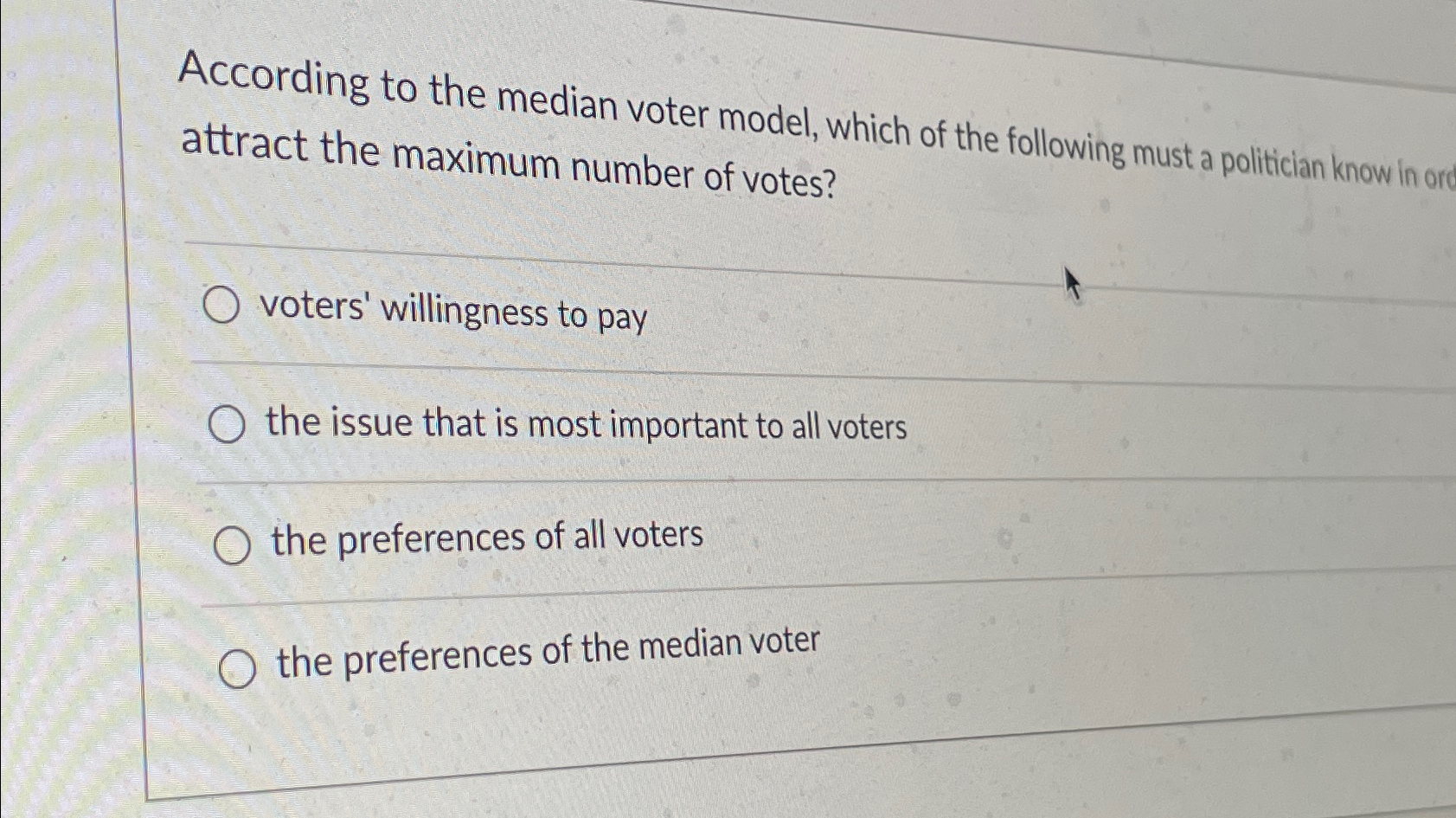Select the radio button for voters' willingness to pay

222,306
